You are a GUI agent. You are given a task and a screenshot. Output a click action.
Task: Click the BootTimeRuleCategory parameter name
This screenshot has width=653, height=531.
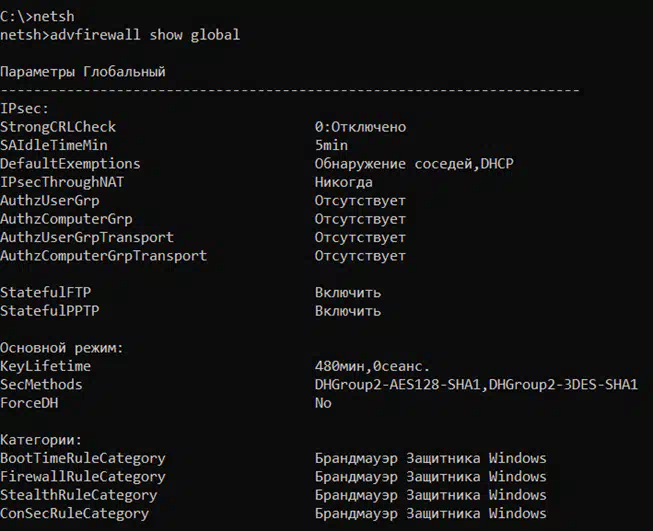tap(83, 458)
